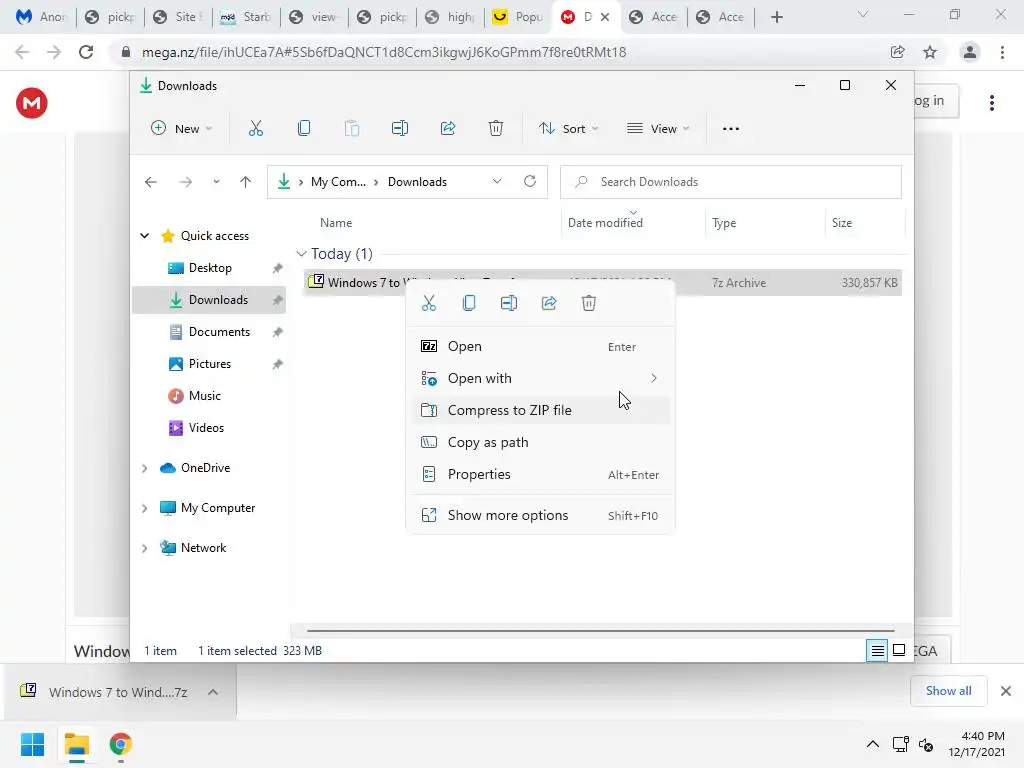1024x768 pixels.
Task: Switch to large thumbnails view icon in status bar
Action: 899,650
